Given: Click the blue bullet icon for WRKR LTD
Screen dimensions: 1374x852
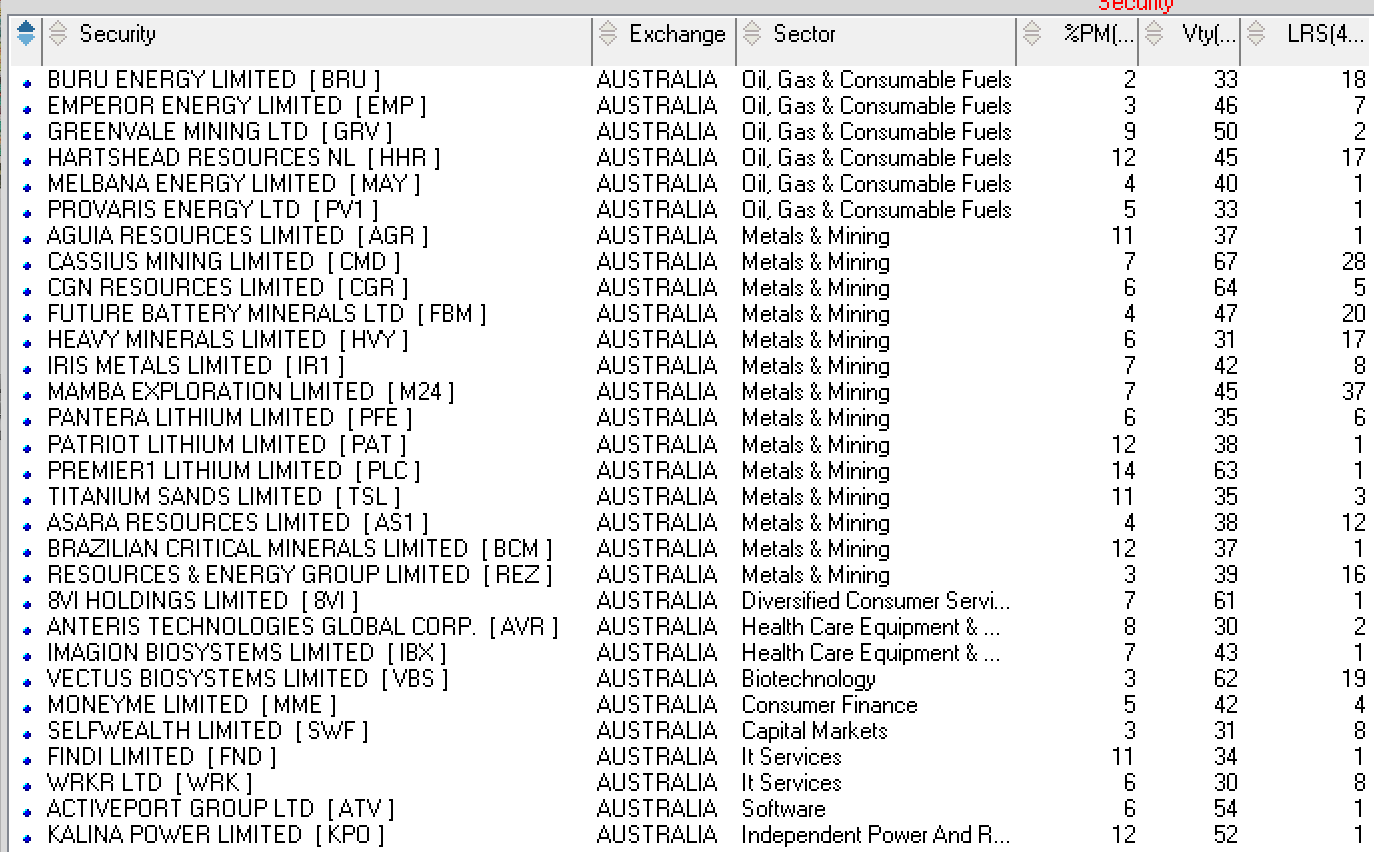Looking at the screenshot, I should 27,784.
